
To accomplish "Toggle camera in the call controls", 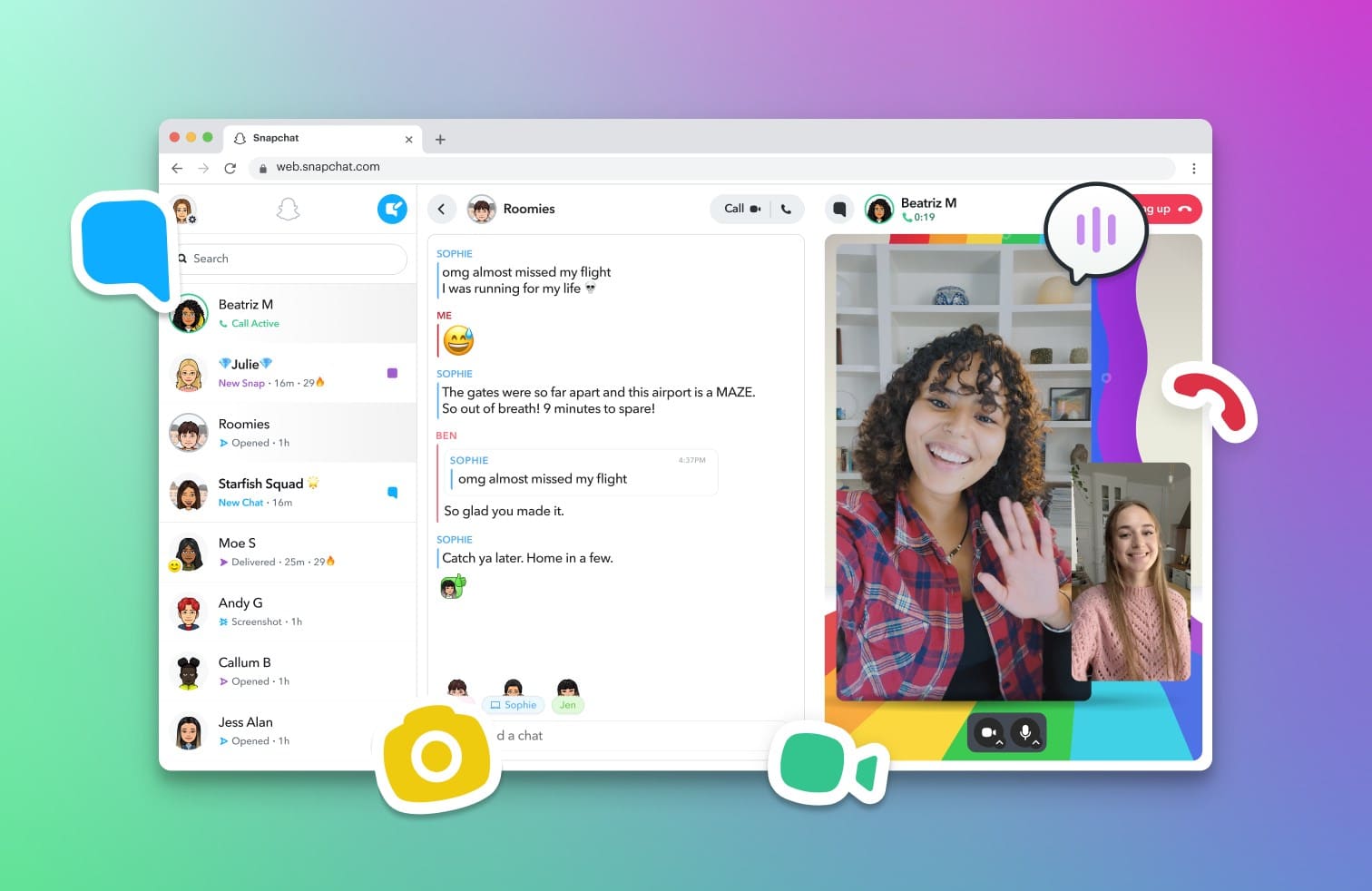I will tap(987, 731).
